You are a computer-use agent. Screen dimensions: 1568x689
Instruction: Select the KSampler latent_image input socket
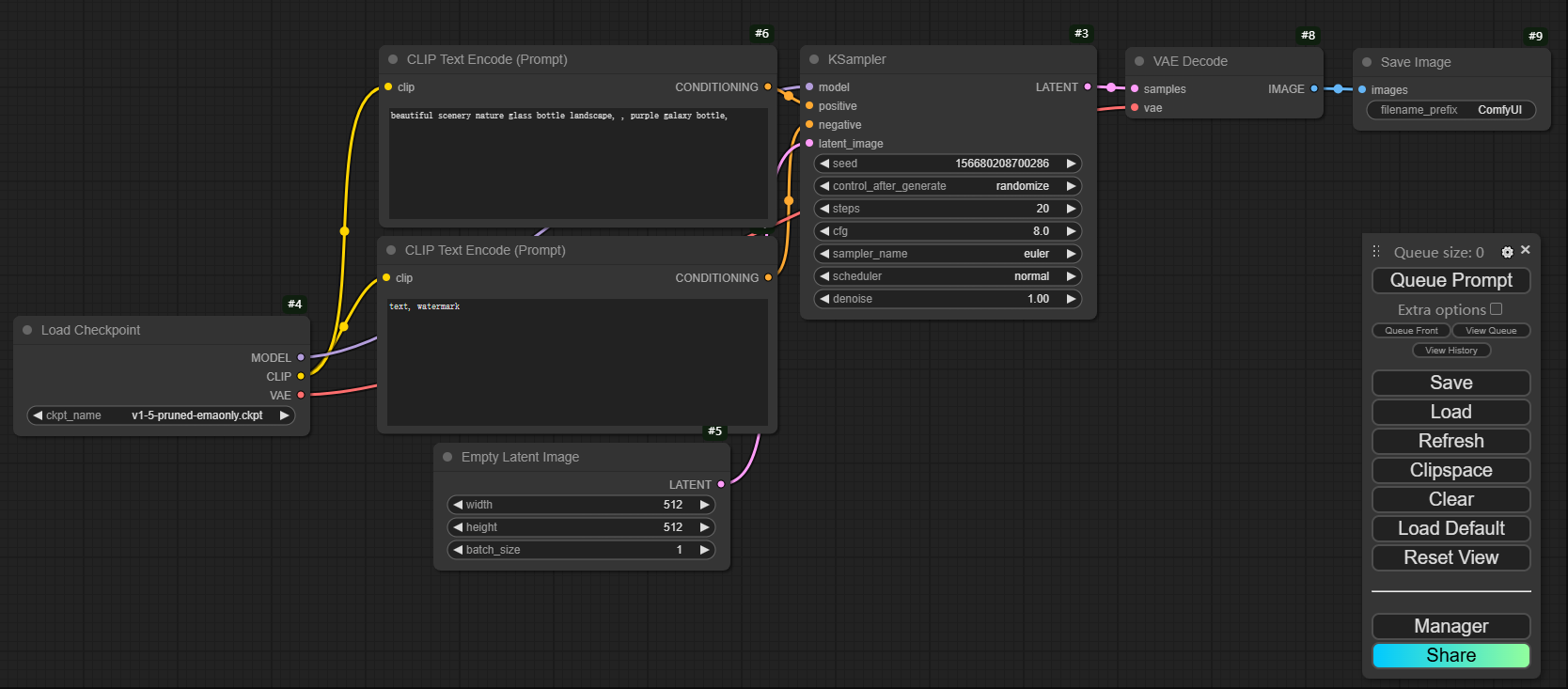(809, 143)
